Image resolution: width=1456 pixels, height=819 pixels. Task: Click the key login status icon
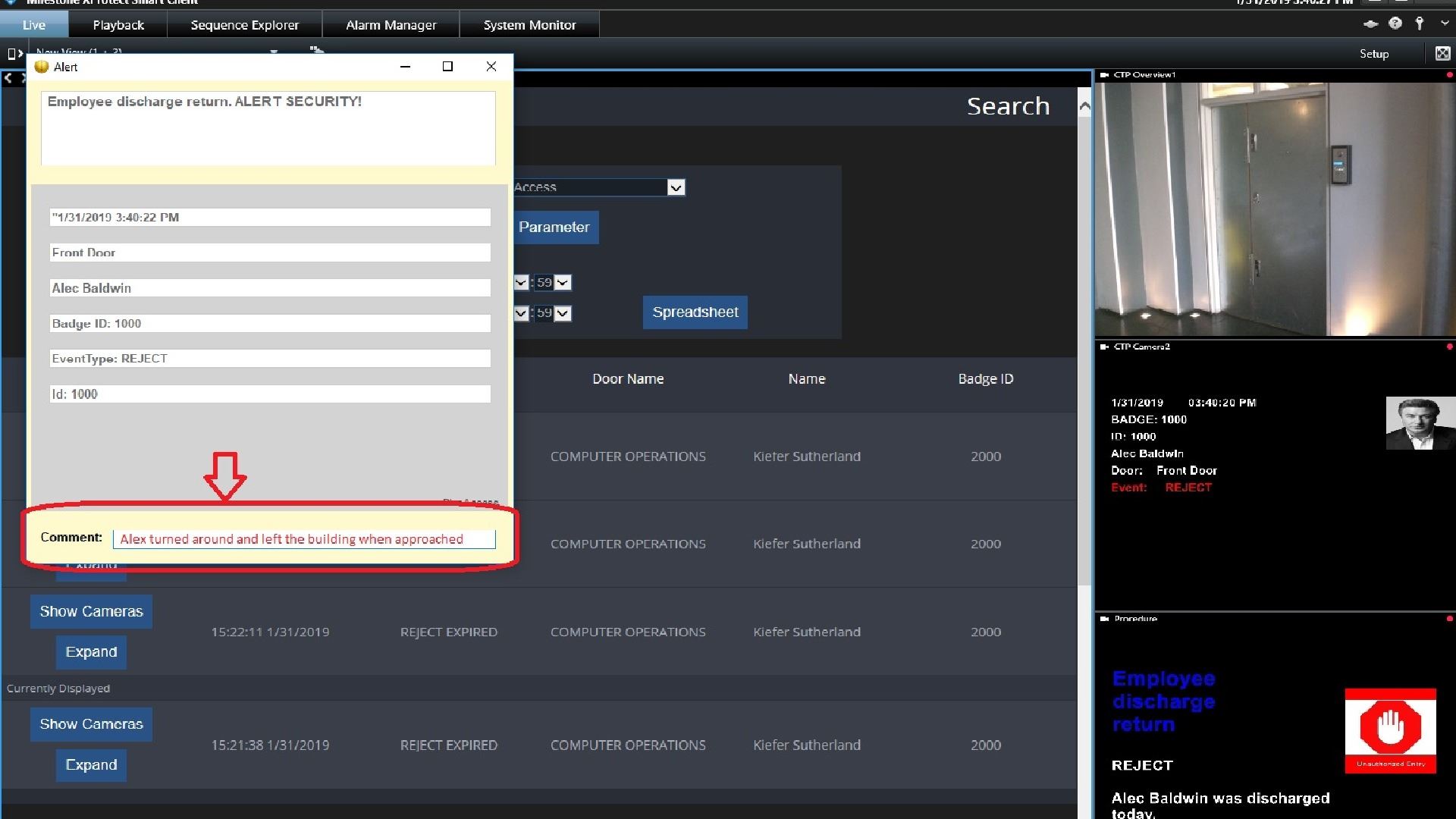1420,24
